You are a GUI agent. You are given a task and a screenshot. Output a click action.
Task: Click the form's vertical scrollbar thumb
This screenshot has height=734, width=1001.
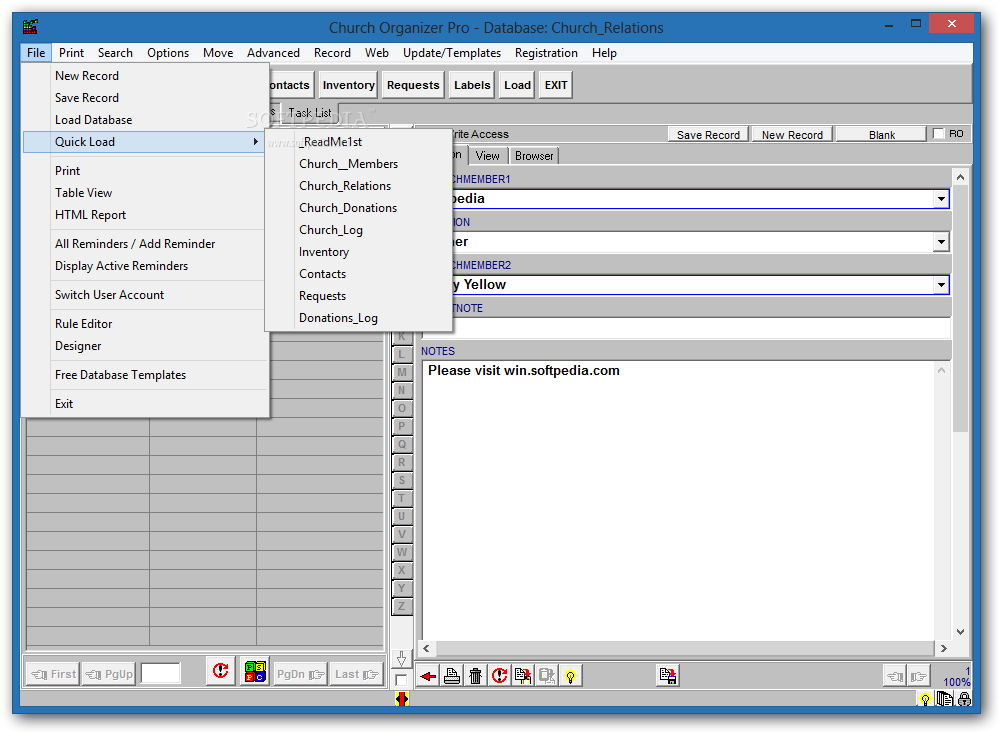960,308
